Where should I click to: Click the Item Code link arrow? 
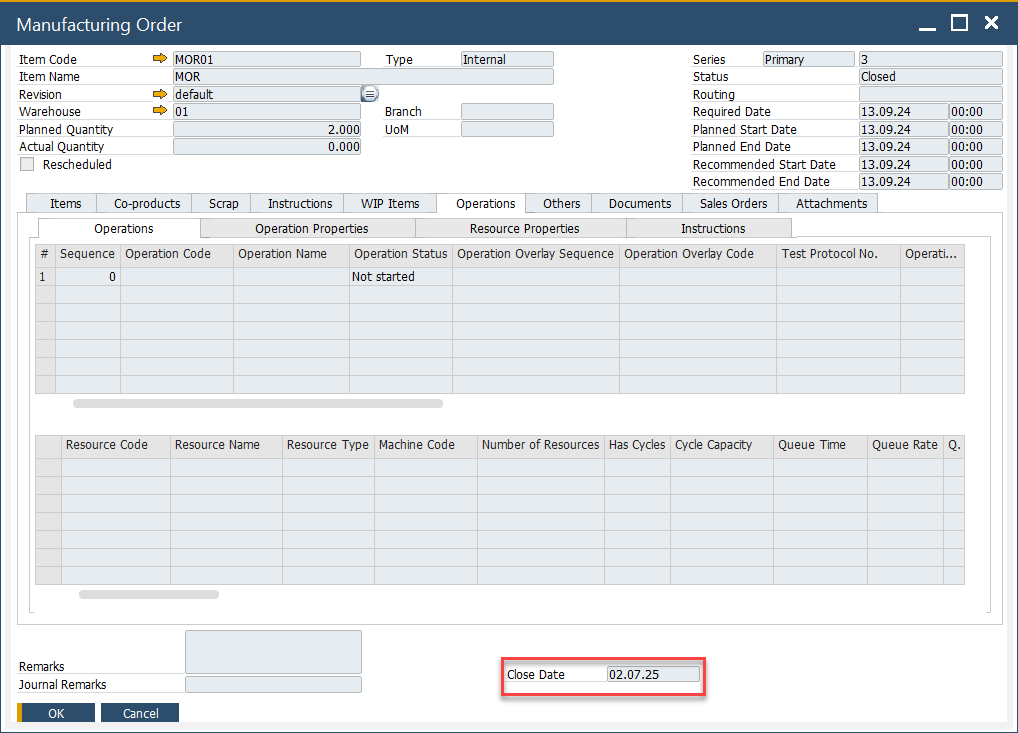tap(159, 59)
